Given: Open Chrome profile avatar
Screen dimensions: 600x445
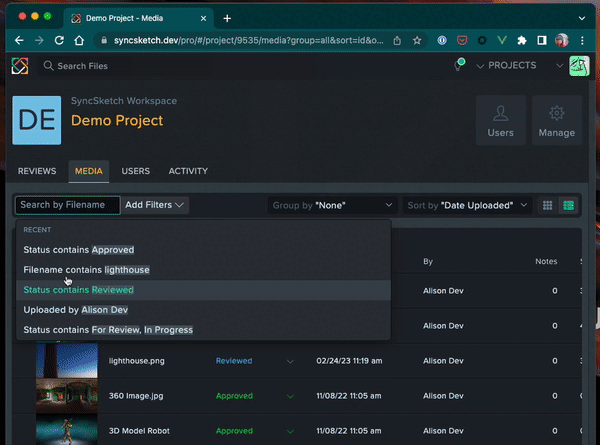Looking at the screenshot, I should [562, 40].
